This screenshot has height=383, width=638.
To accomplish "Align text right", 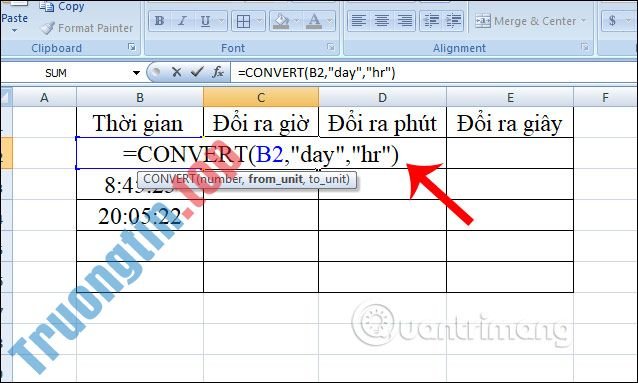I will point(405,21).
